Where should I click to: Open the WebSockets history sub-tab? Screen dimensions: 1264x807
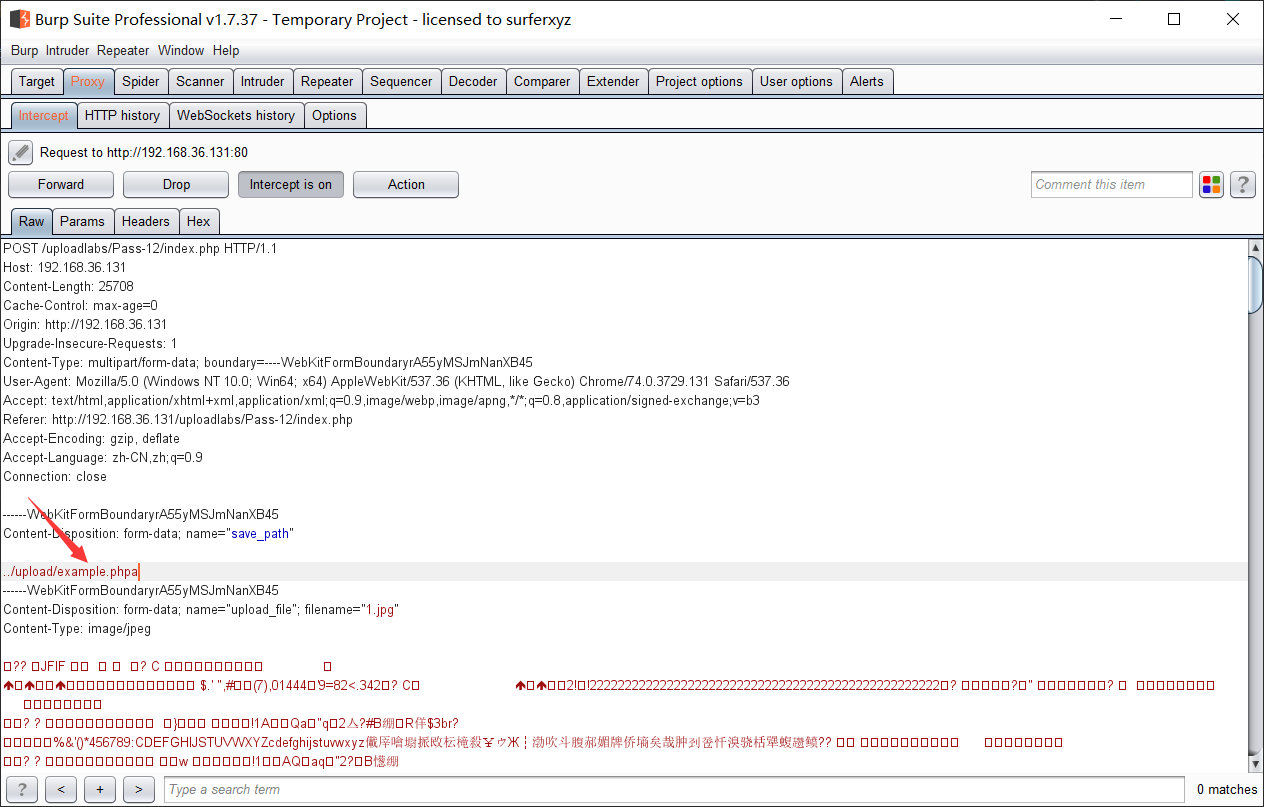pyautogui.click(x=236, y=115)
